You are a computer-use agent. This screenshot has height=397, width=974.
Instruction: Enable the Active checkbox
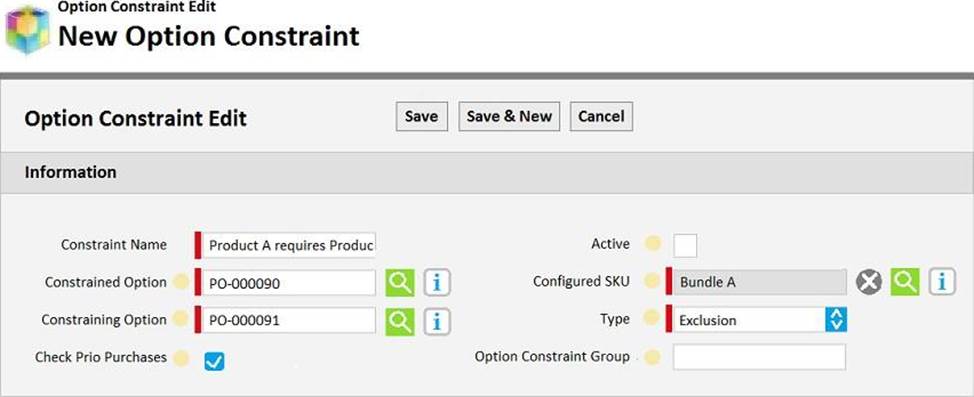685,245
